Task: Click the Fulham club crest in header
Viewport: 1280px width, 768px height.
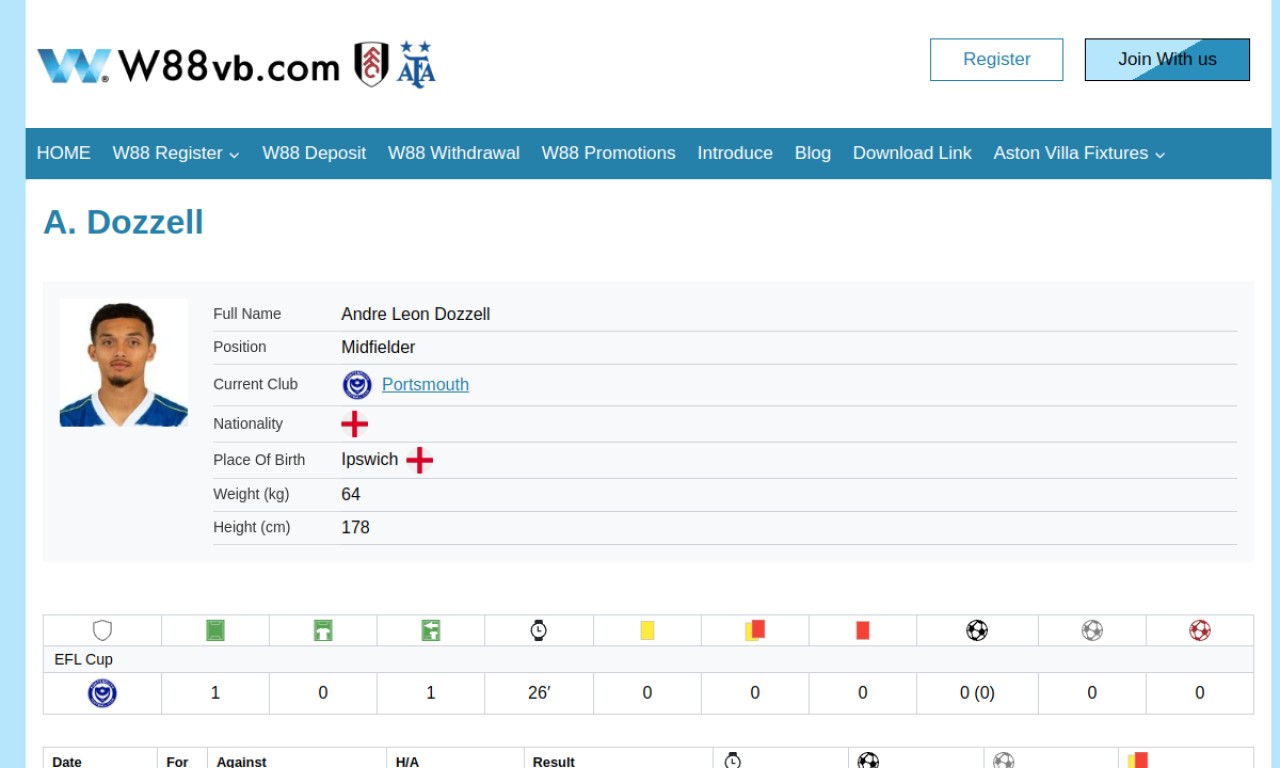Action: (372, 64)
